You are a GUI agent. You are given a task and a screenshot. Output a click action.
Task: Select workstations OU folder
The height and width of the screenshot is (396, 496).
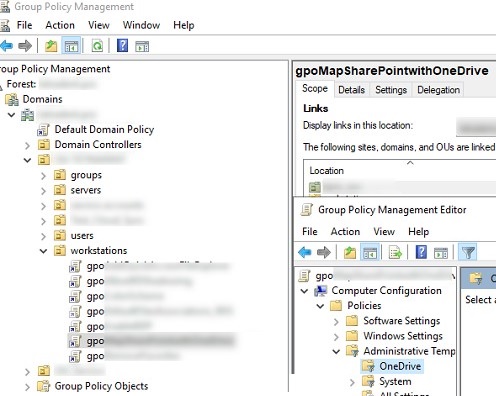point(99,251)
